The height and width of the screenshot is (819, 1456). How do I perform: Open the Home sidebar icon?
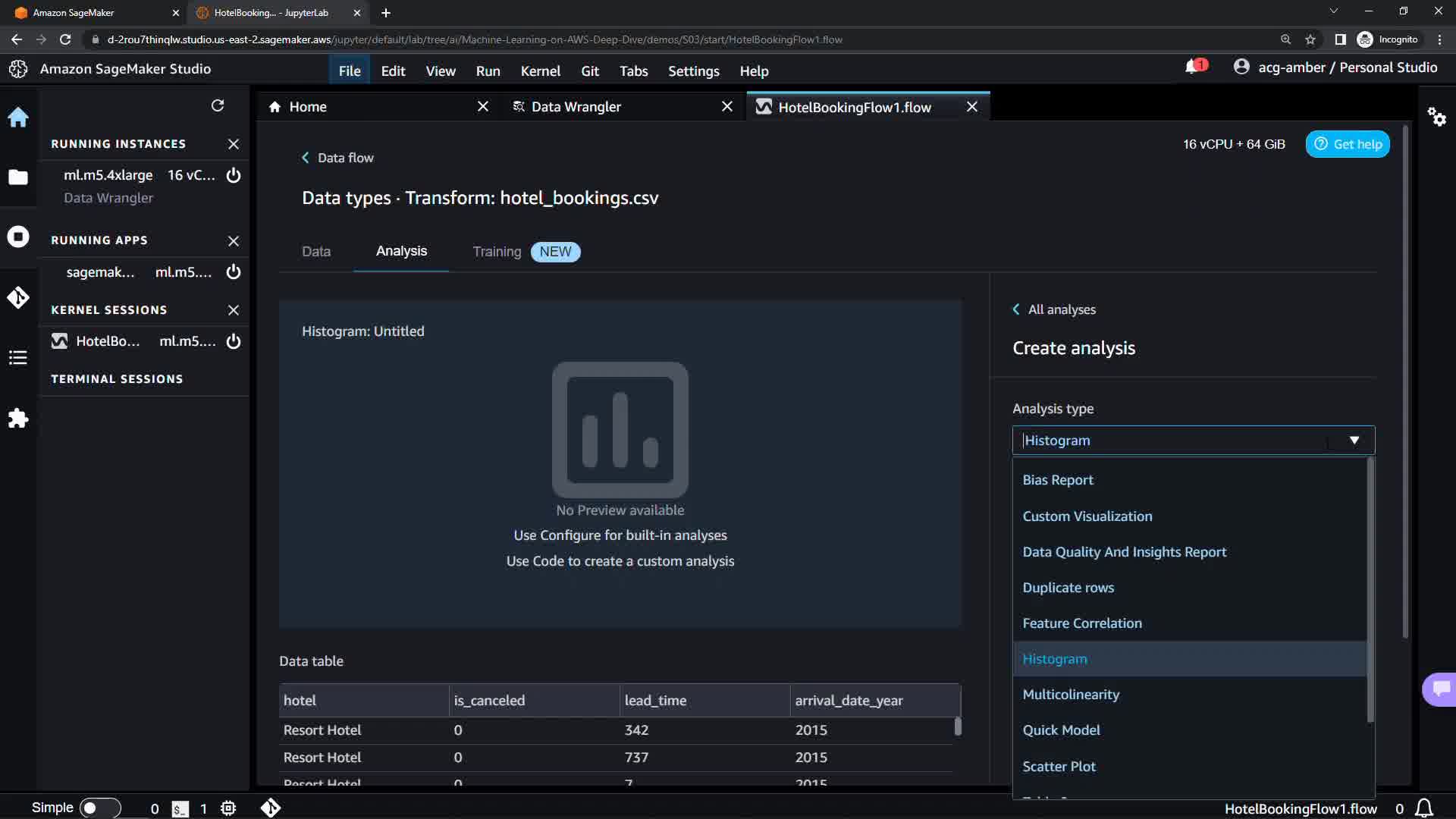18,118
